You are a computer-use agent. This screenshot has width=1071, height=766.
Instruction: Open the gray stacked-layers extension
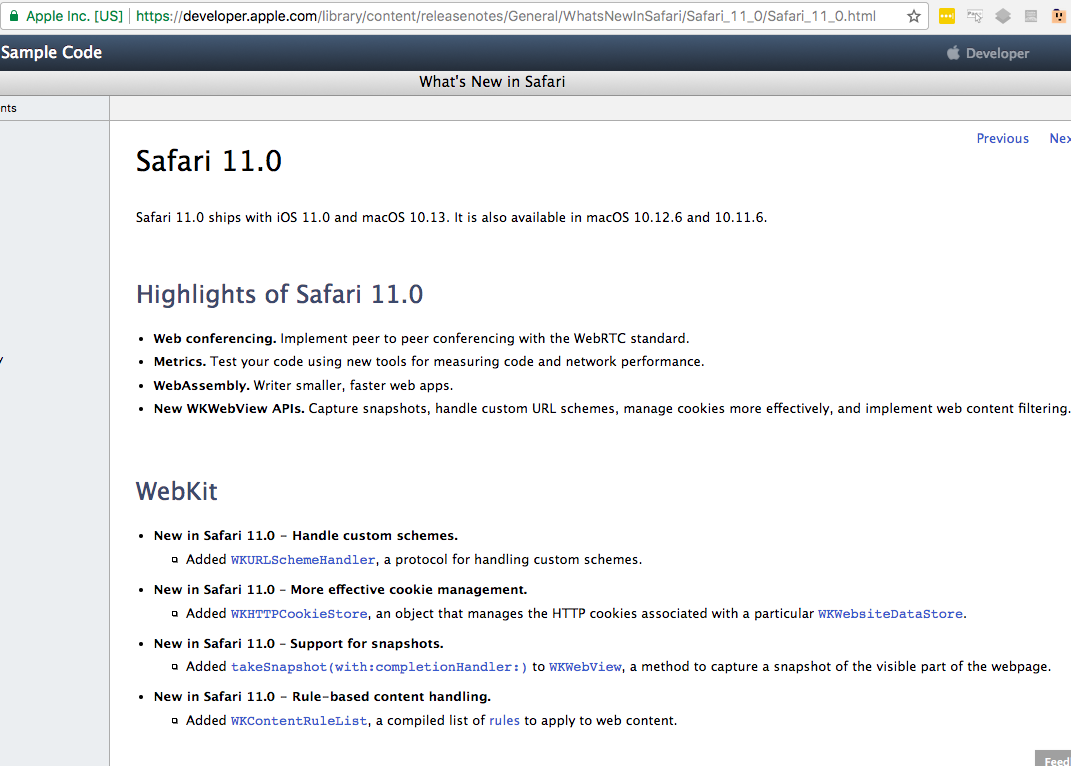coord(1003,16)
